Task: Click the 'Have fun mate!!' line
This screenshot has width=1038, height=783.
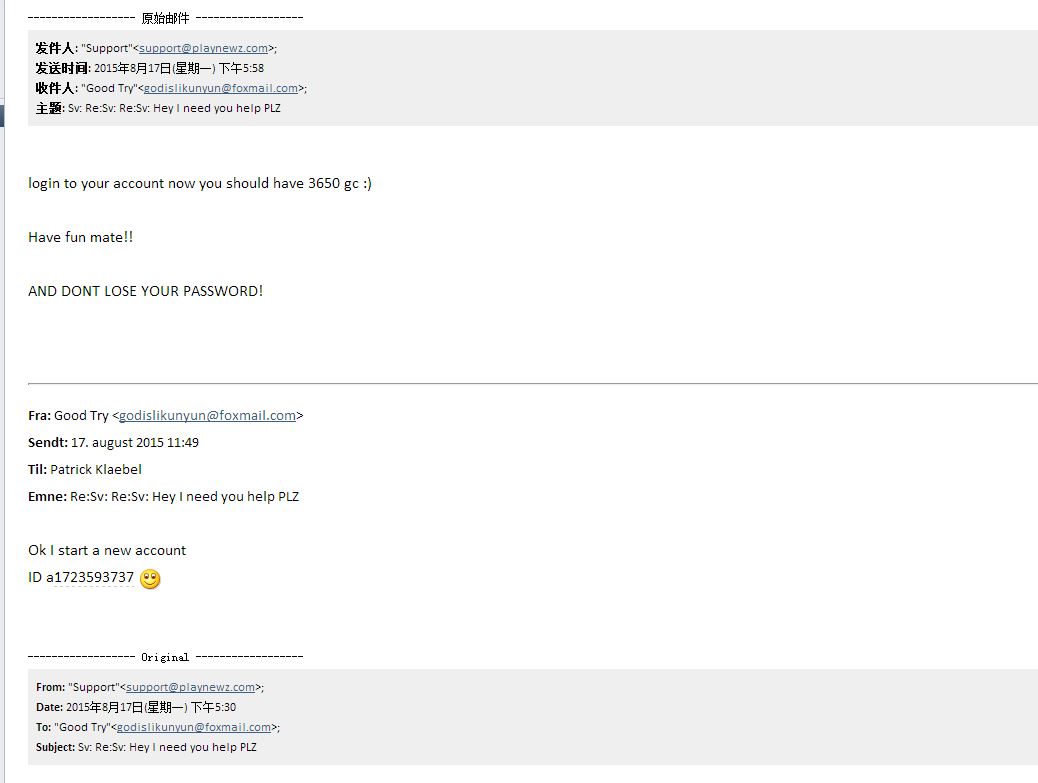Action: click(81, 237)
